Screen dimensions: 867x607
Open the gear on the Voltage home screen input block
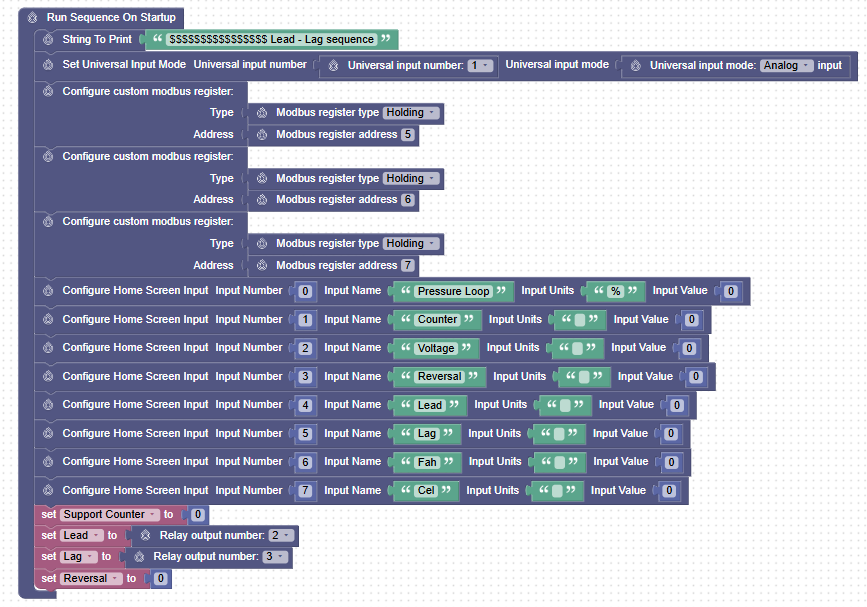pyautogui.click(x=46, y=348)
